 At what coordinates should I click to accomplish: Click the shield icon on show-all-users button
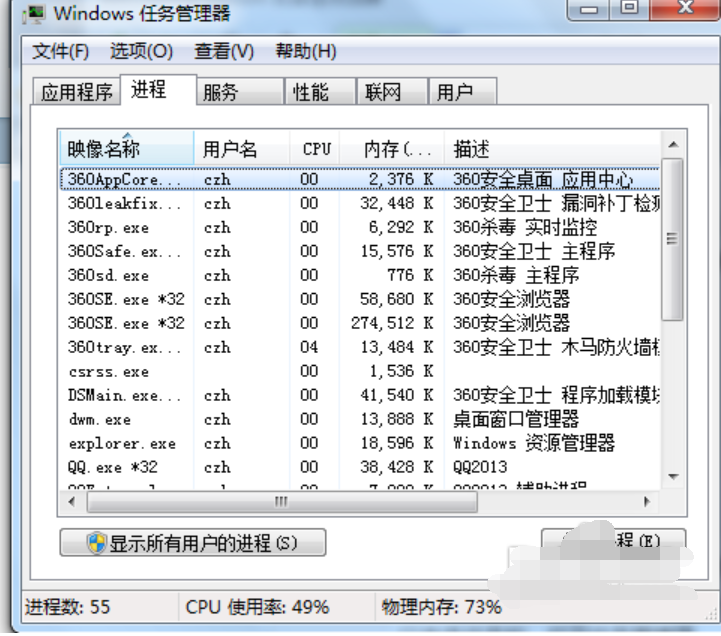pos(97,543)
